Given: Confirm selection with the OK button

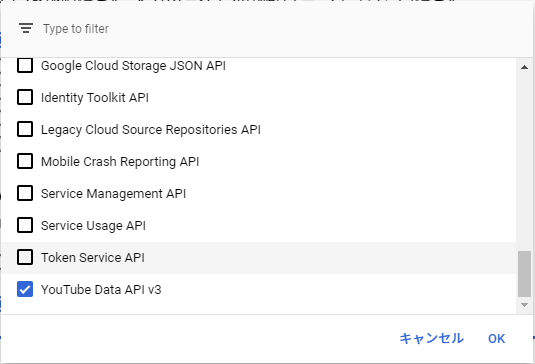Looking at the screenshot, I should pos(496,338).
